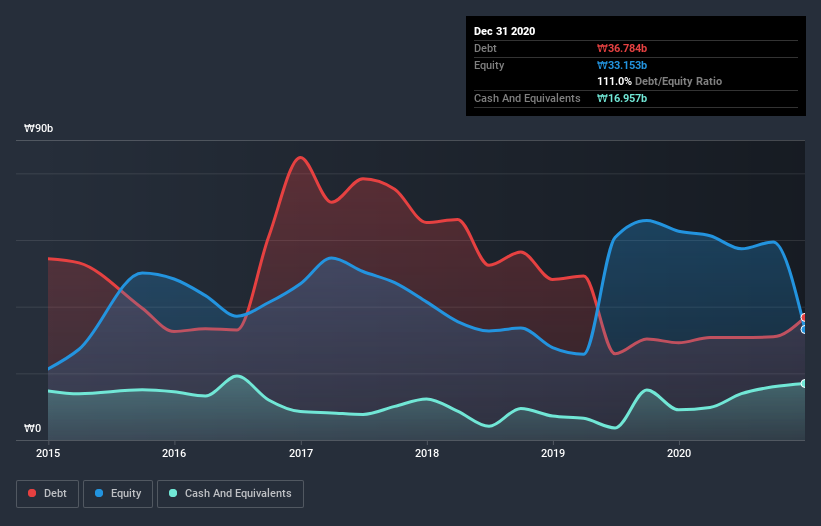821x526 pixels.
Task: Click the ₩36.784b debt value
Action: (622, 49)
